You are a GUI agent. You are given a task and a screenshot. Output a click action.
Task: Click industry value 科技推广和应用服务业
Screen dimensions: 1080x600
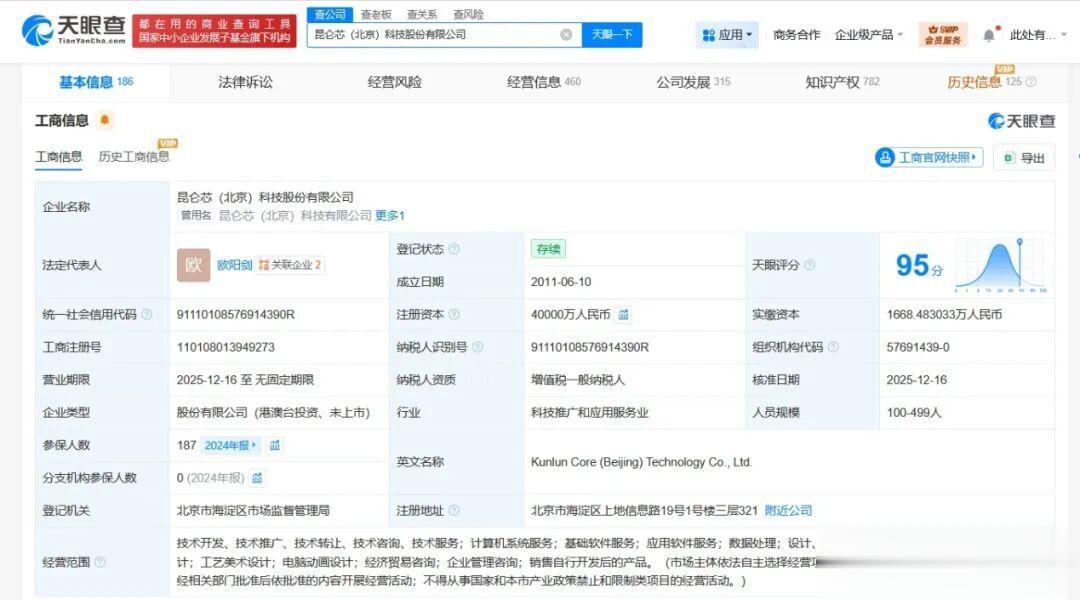[590, 413]
